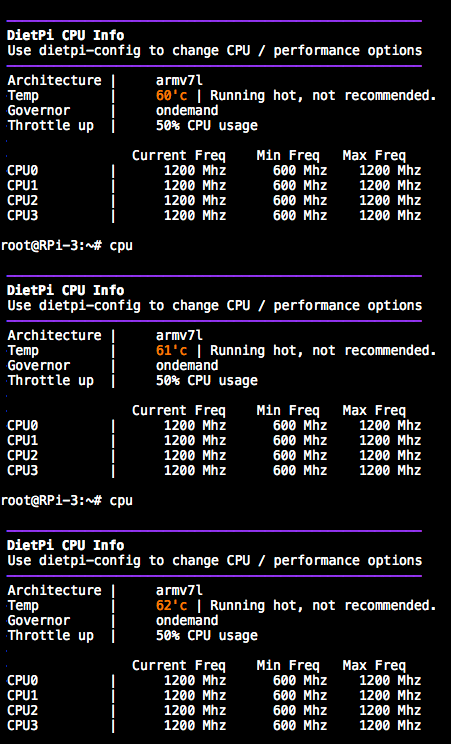The width and height of the screenshot is (451, 744).
Task: Click the armv7l architecture value in second block
Action: tap(179, 335)
